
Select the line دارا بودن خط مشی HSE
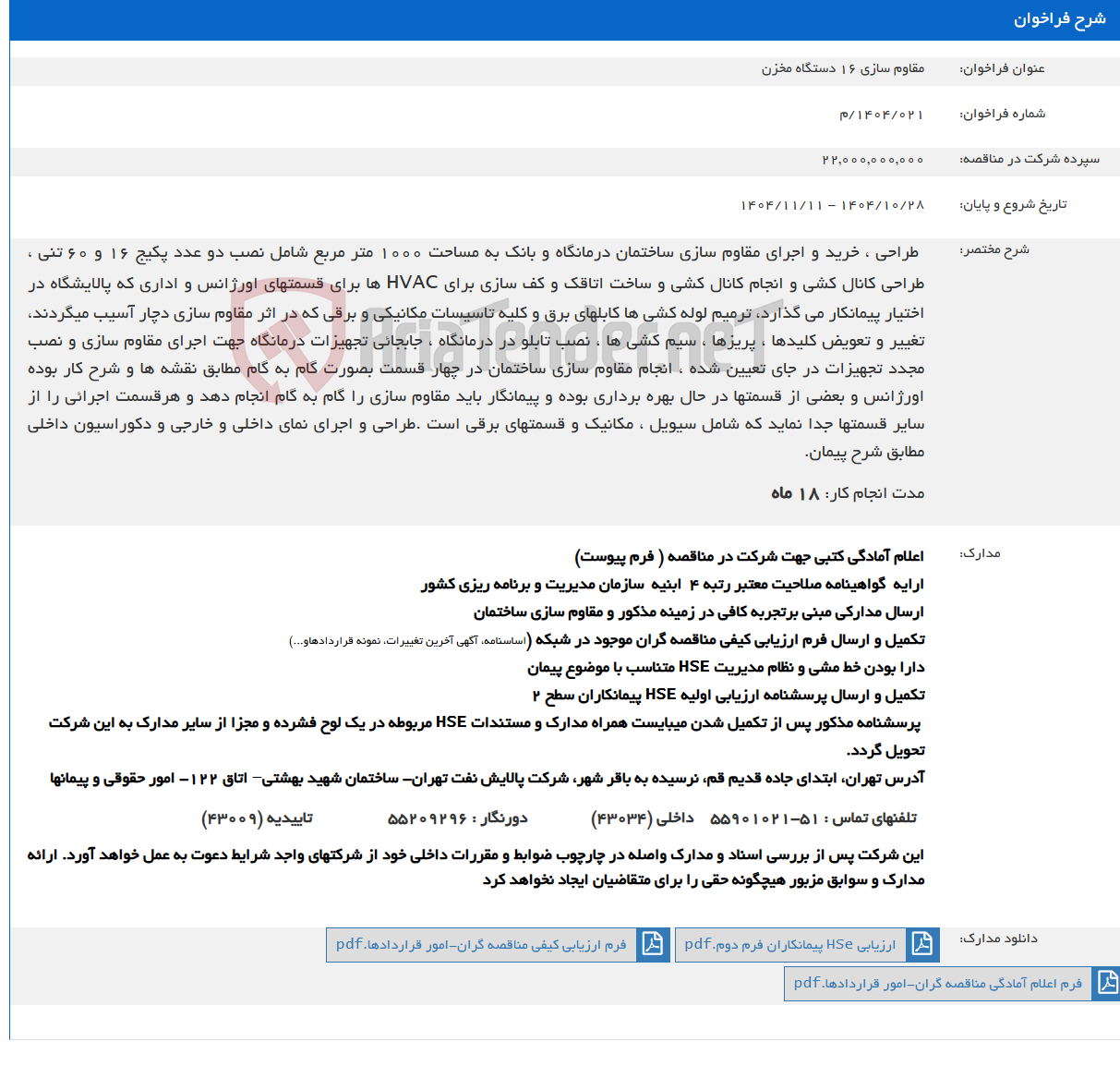[x=726, y=667]
